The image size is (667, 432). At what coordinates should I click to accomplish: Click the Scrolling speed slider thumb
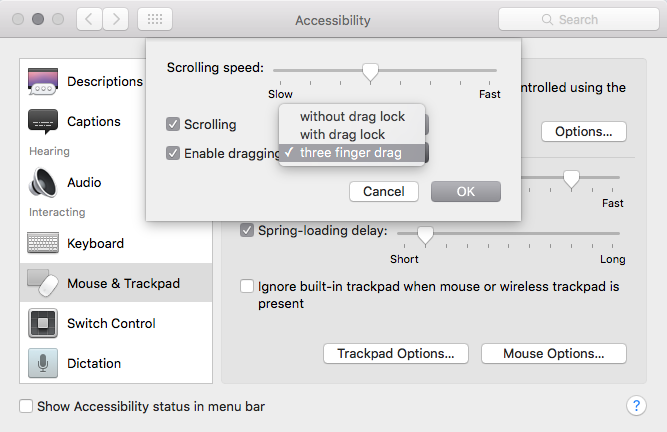(370, 71)
